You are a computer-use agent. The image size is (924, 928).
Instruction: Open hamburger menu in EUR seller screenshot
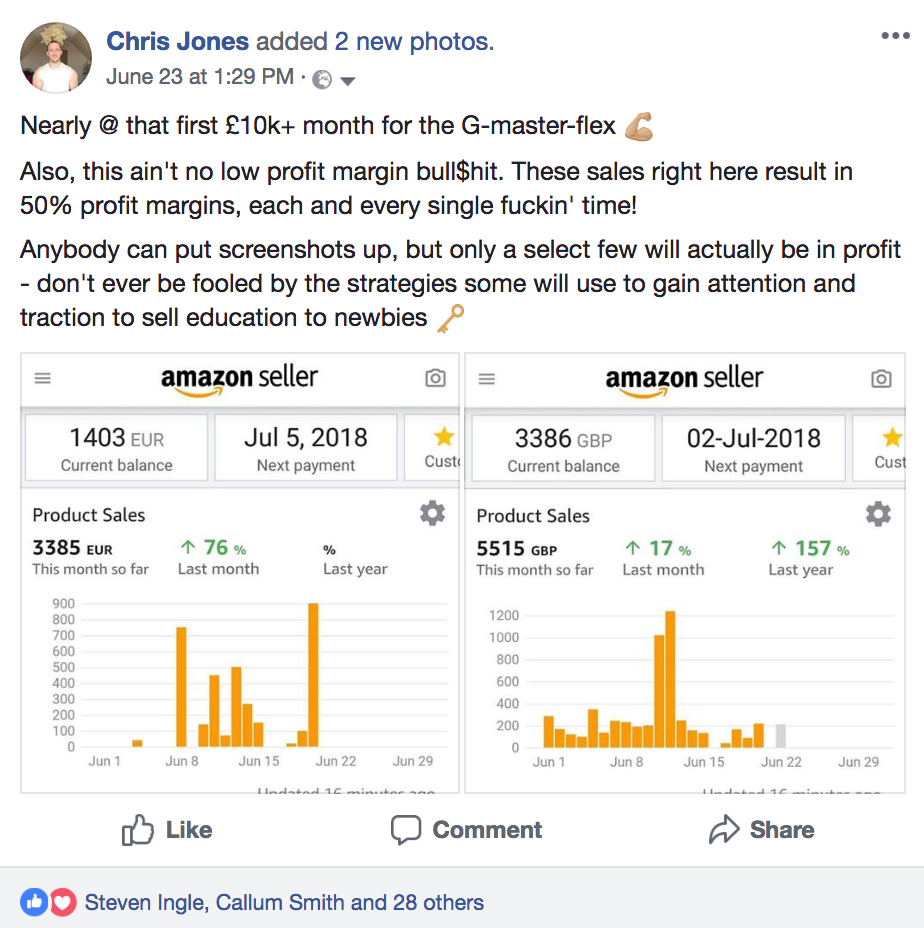click(x=43, y=378)
